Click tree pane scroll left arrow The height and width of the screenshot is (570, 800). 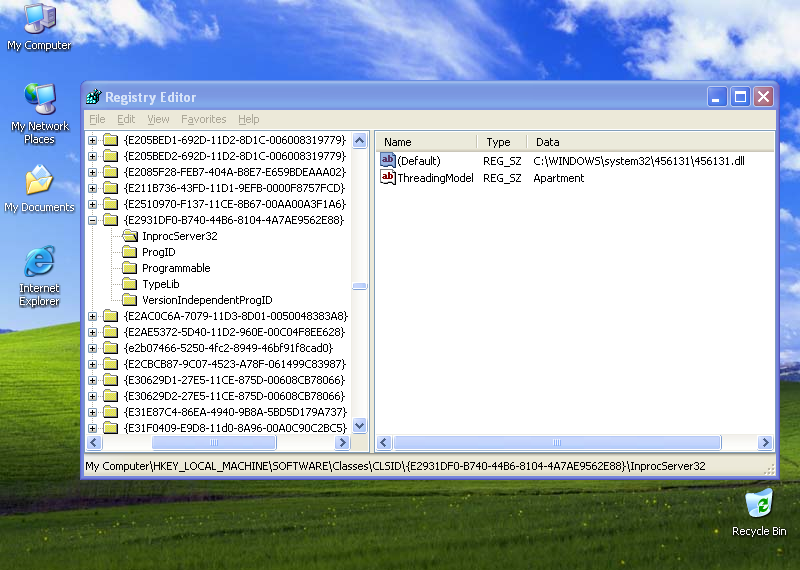94,442
